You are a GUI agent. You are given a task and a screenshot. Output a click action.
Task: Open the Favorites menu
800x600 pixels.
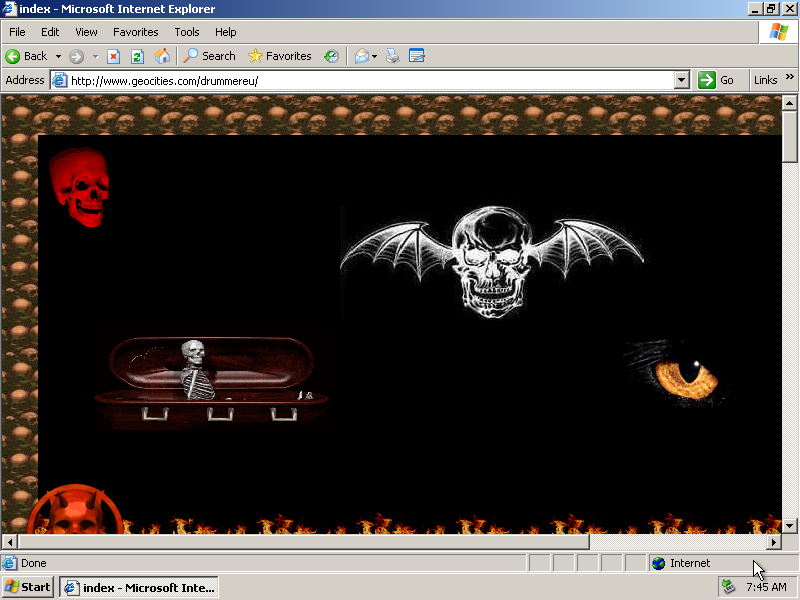(x=135, y=32)
